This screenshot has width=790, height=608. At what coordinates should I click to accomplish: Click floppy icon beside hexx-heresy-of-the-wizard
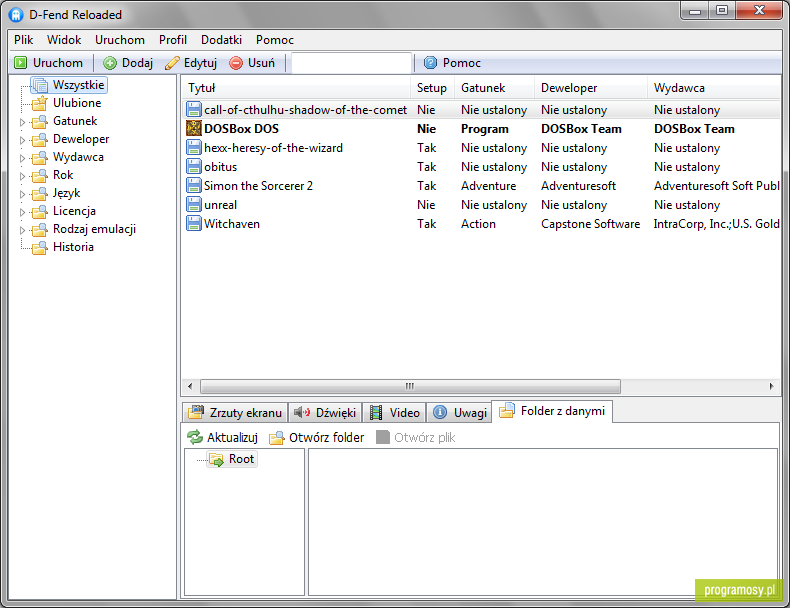click(x=194, y=148)
